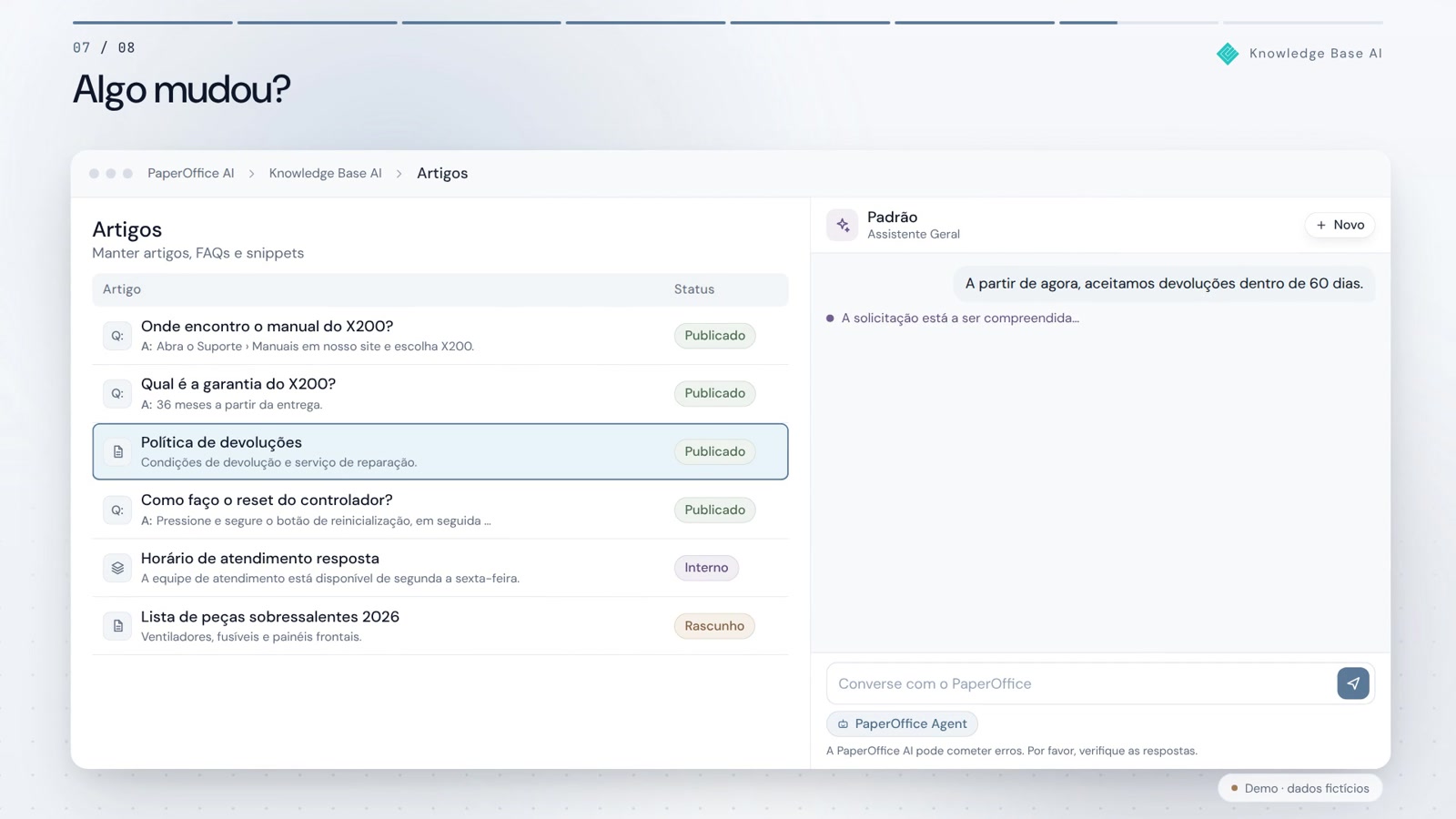Jump to first slide progress segment
Viewport: 1456px width, 819px height.
click(x=153, y=22)
